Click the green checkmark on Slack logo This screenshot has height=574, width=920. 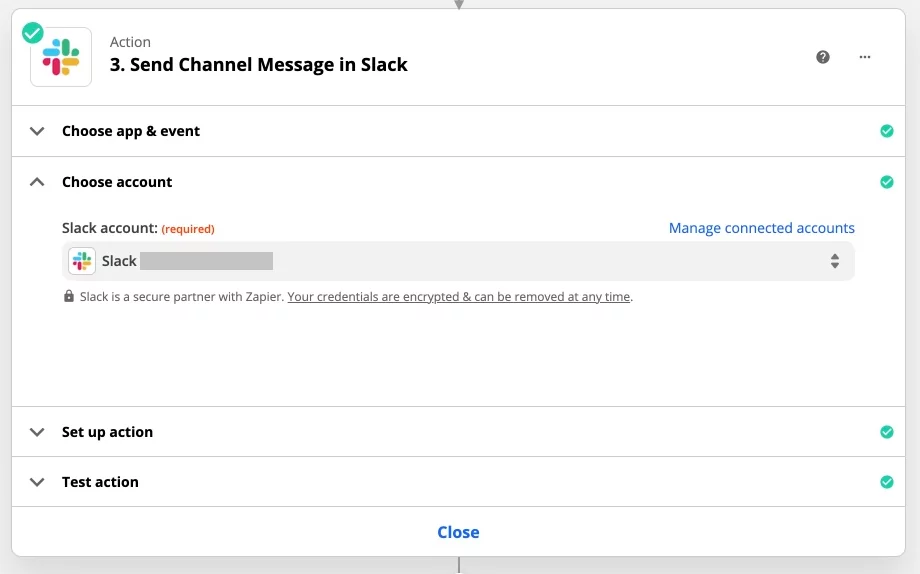point(33,33)
